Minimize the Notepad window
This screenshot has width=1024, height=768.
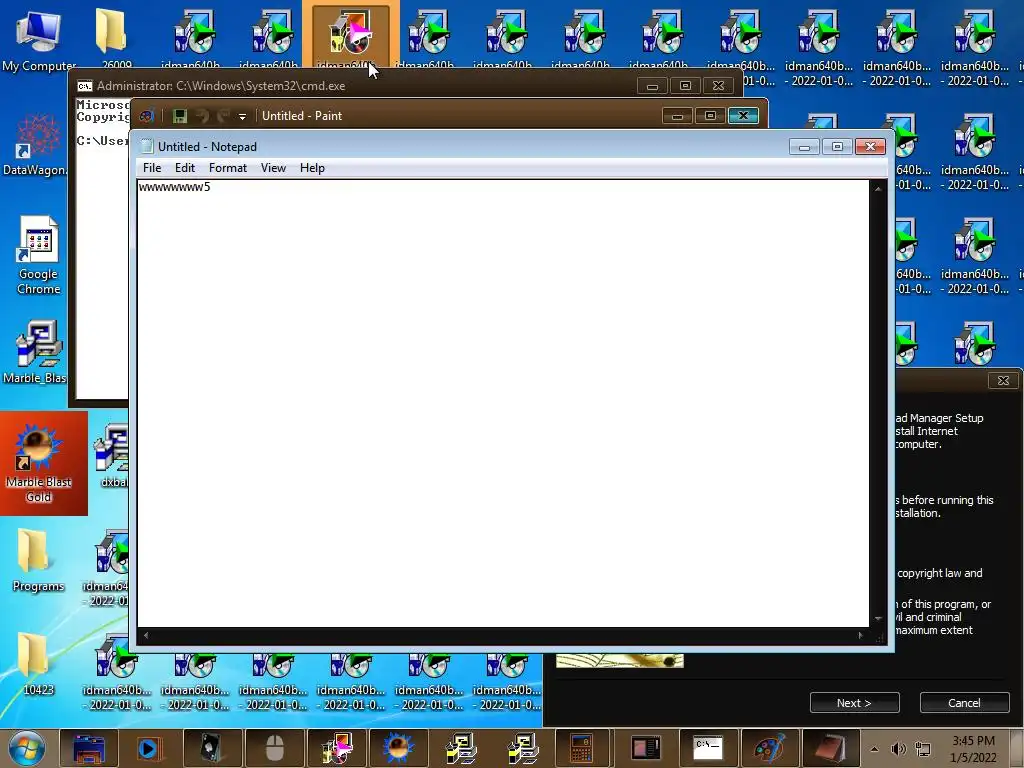click(x=805, y=147)
